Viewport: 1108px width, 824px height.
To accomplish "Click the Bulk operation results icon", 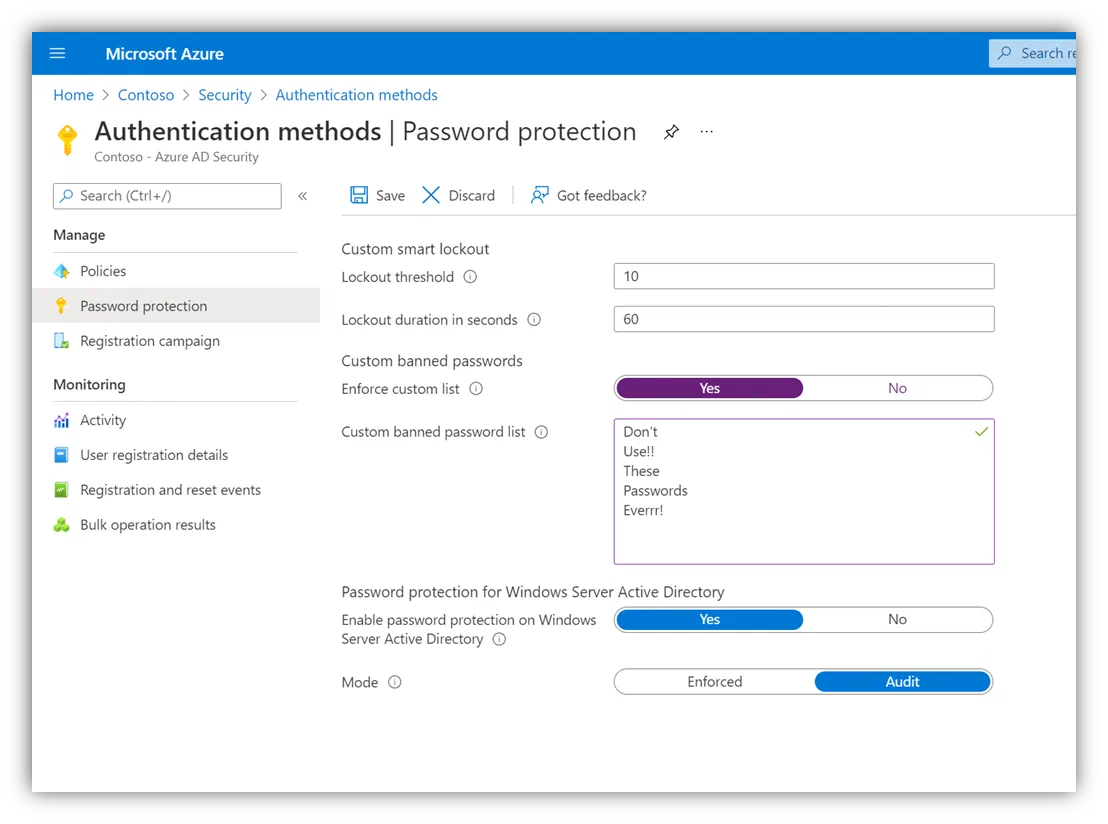I will click(61, 525).
